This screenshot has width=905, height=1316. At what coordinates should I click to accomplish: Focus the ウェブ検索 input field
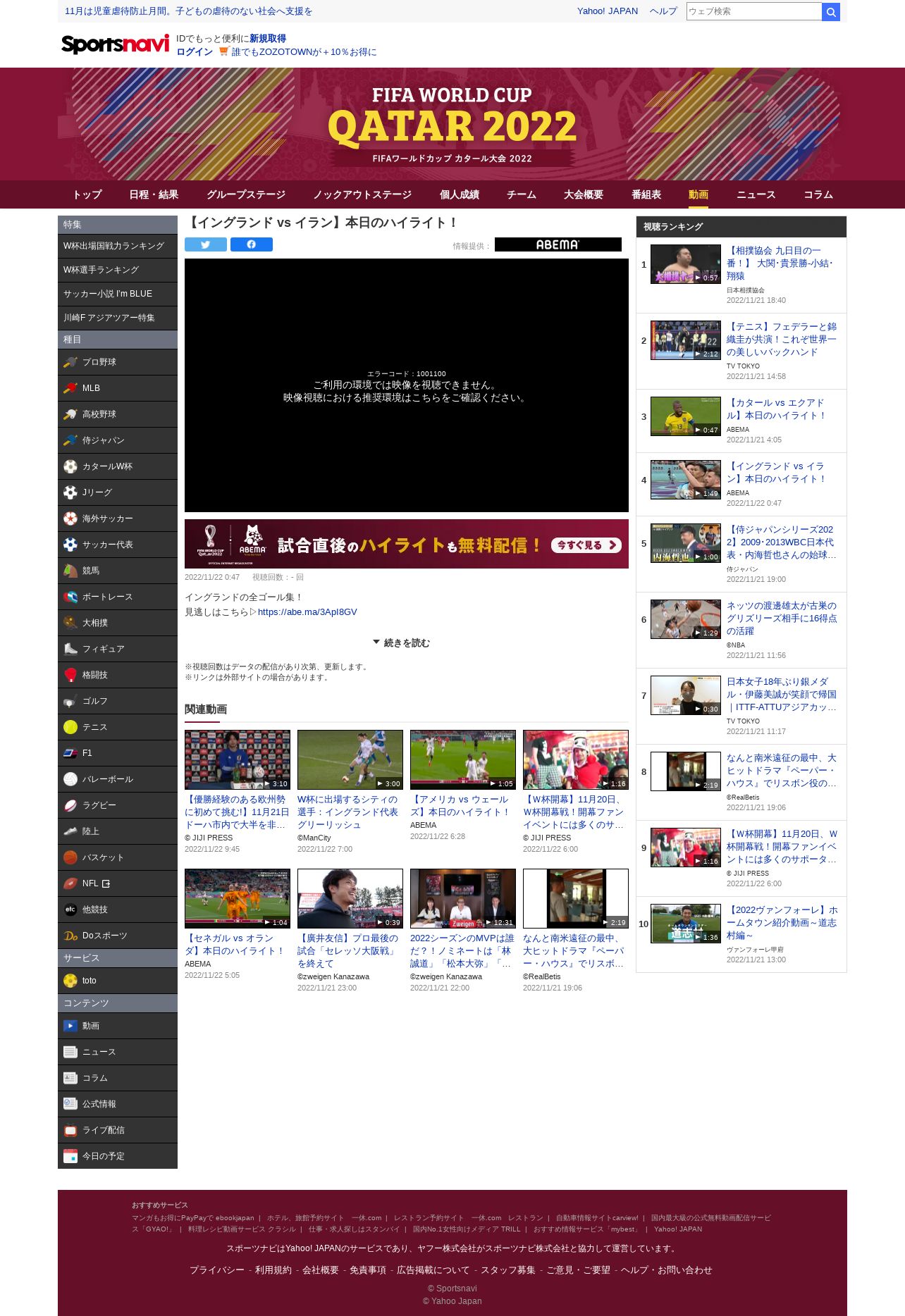(x=754, y=11)
